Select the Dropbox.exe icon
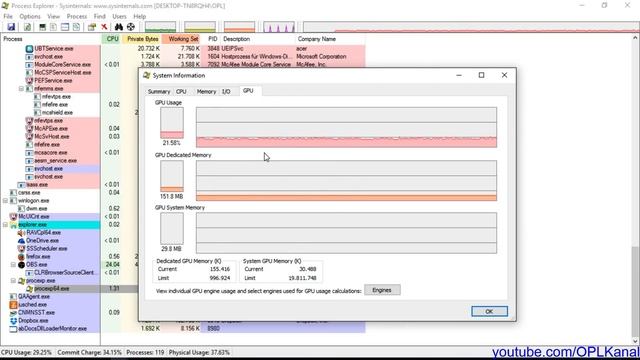The height and width of the screenshot is (360, 640). [x=13, y=321]
